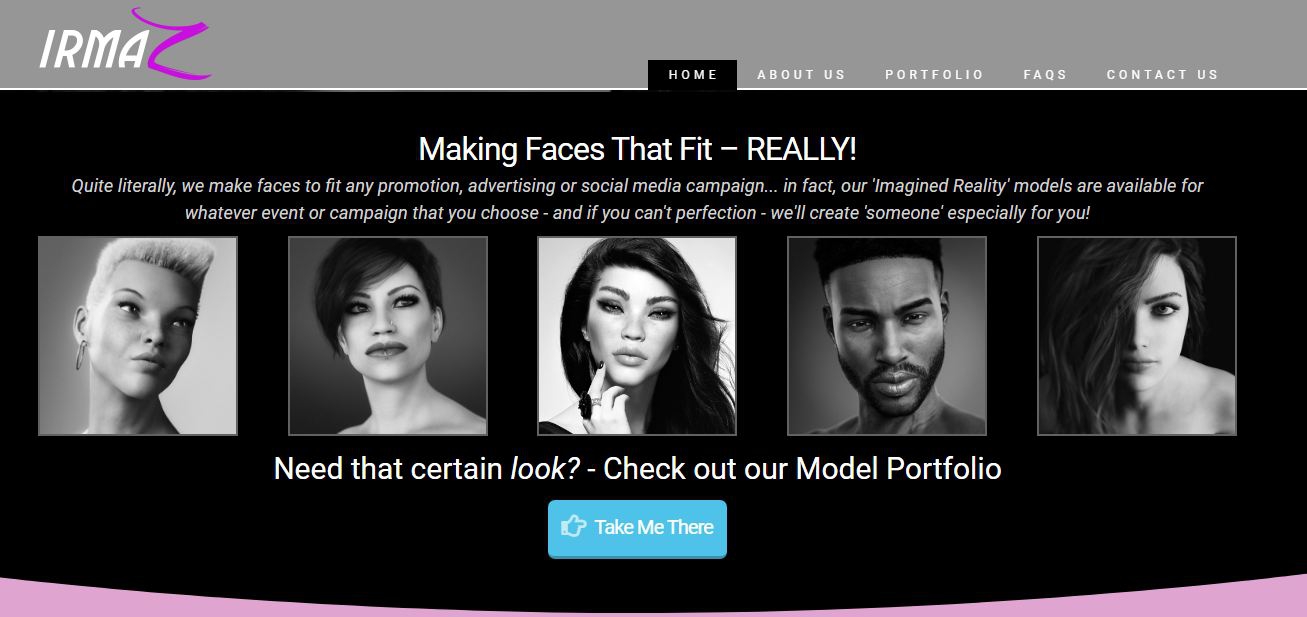Image resolution: width=1307 pixels, height=617 pixels.
Task: Click the pink curved section at the bottom
Action: [653, 601]
